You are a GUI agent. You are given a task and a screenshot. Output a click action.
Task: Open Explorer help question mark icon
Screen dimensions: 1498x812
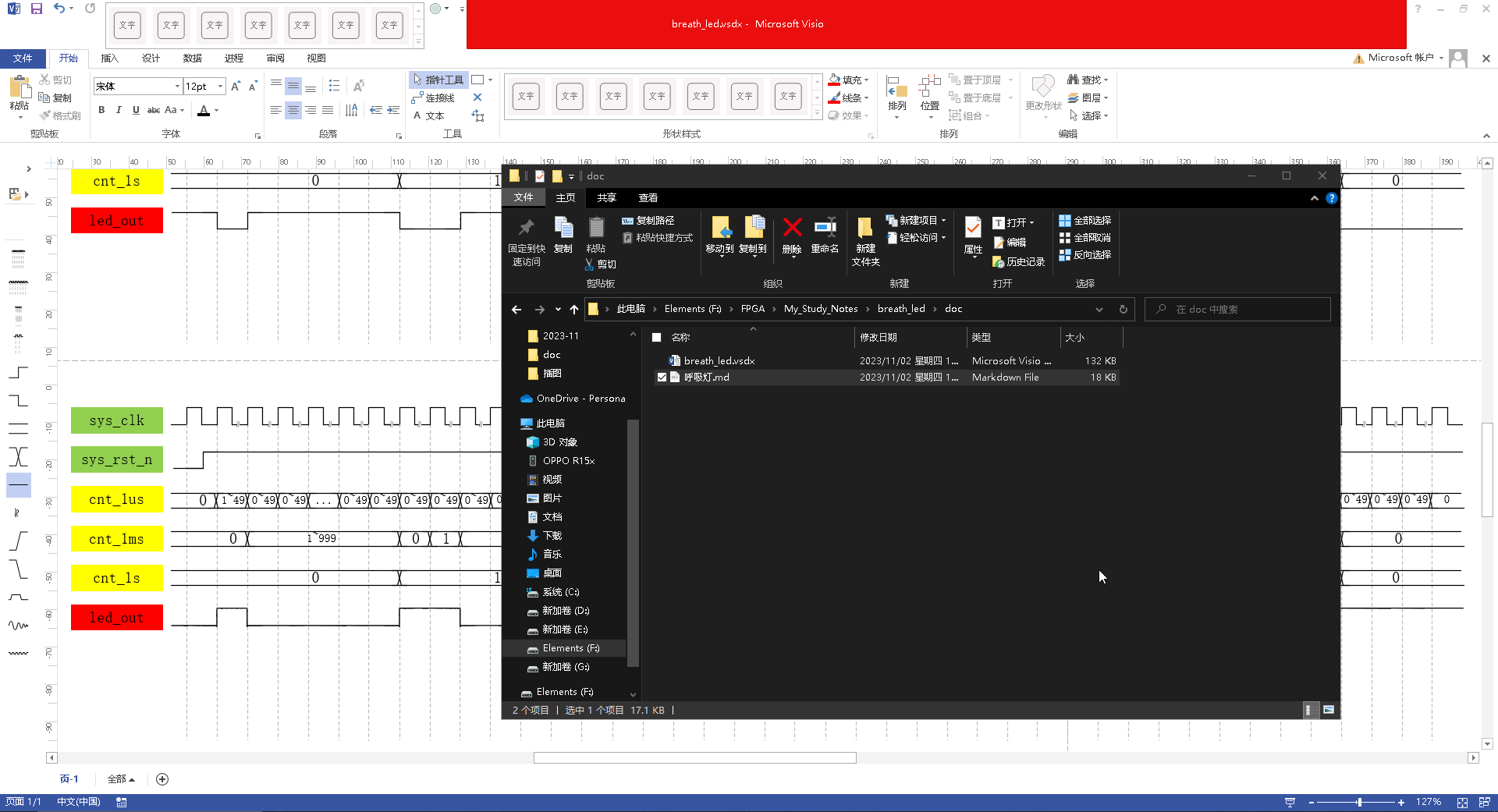coord(1332,198)
